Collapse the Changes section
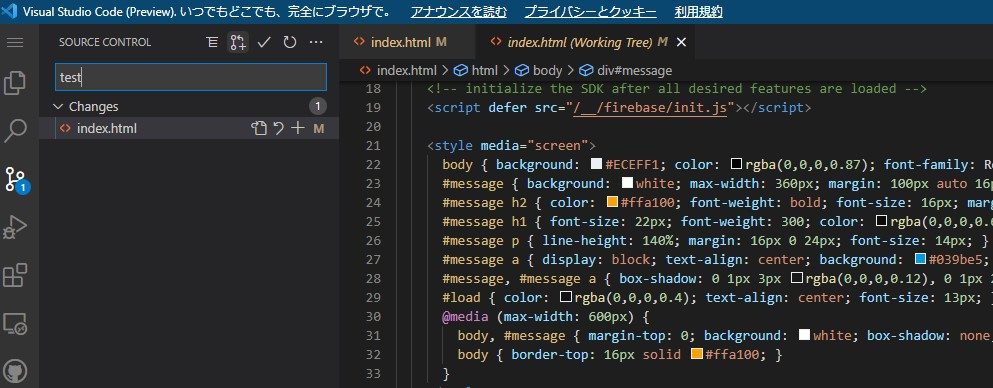The width and height of the screenshot is (993, 388). pyautogui.click(x=58, y=106)
